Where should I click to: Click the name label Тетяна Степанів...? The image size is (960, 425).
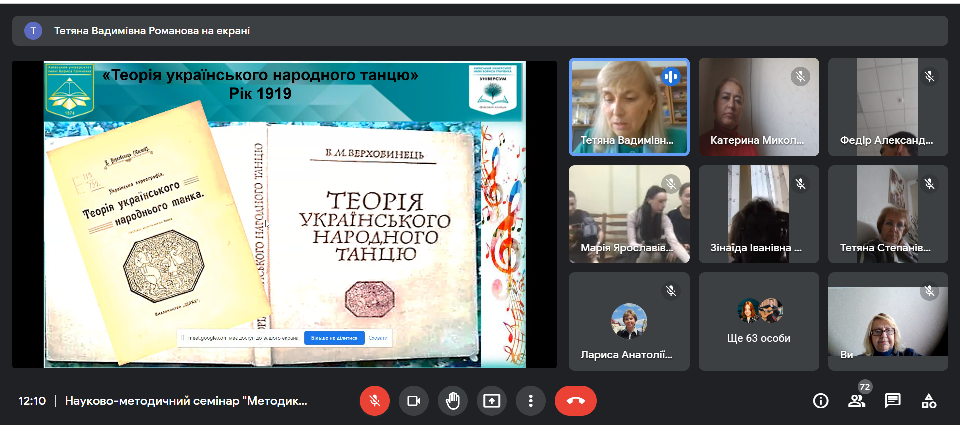(x=885, y=249)
